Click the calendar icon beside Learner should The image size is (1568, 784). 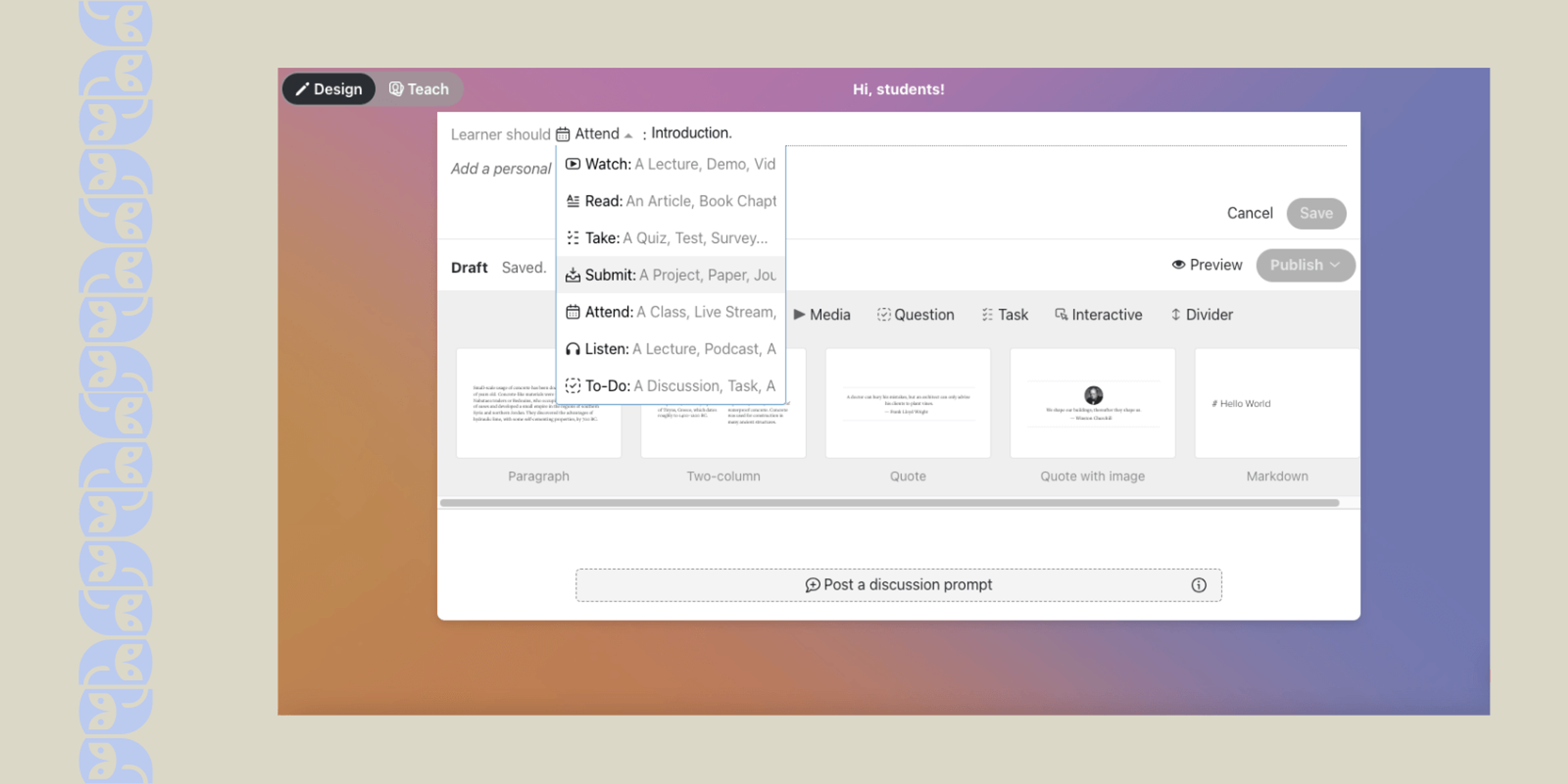[563, 134]
